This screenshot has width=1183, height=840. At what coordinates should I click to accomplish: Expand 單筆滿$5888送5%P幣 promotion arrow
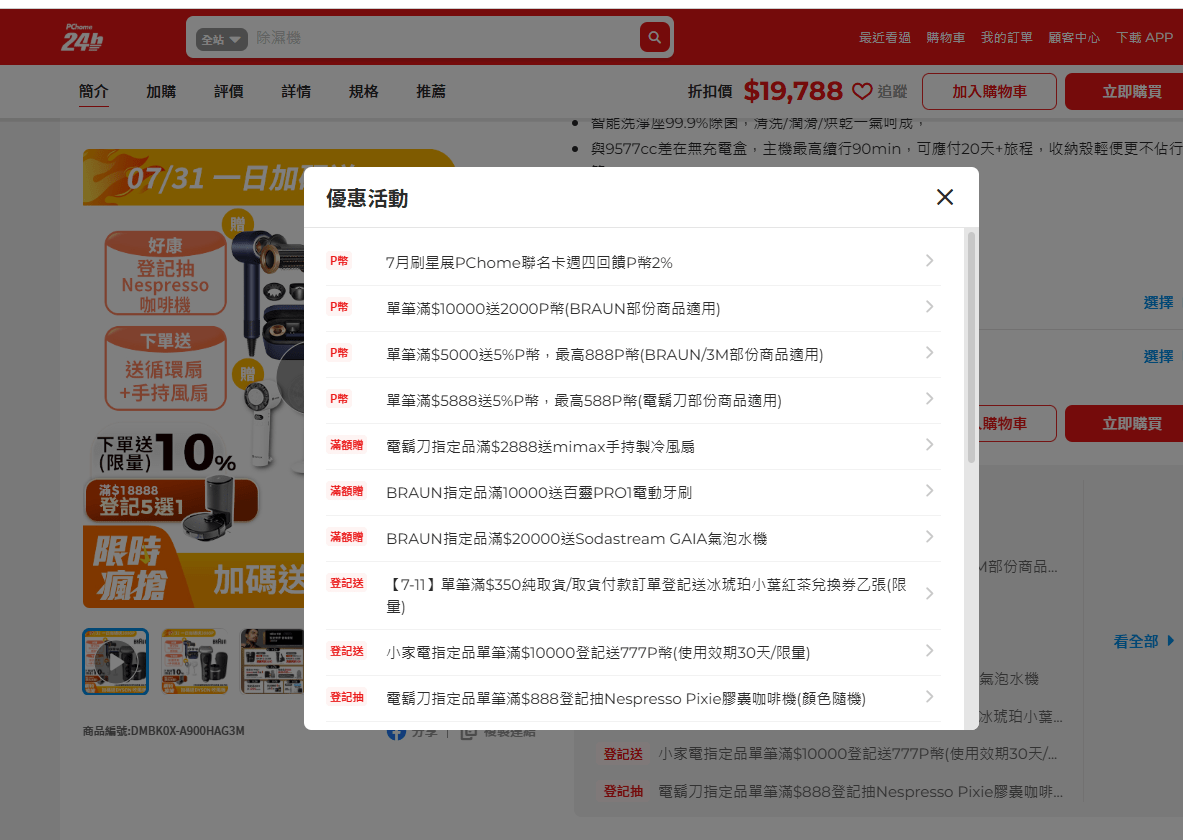930,399
